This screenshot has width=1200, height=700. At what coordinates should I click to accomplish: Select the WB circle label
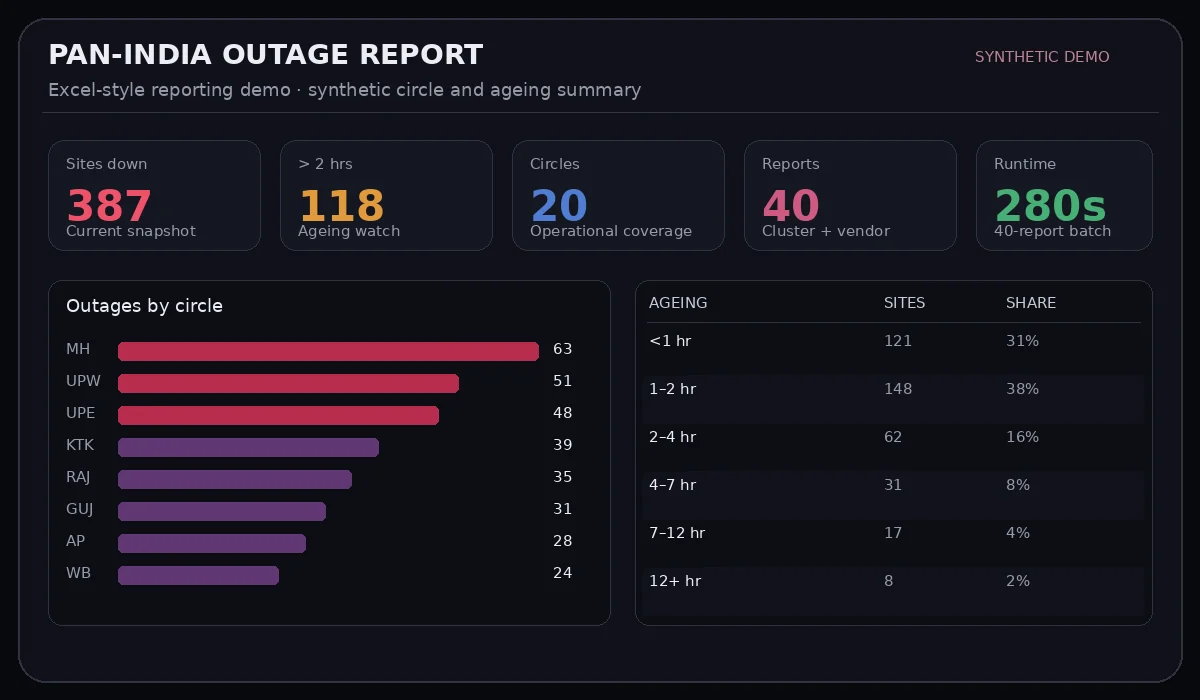tap(78, 573)
